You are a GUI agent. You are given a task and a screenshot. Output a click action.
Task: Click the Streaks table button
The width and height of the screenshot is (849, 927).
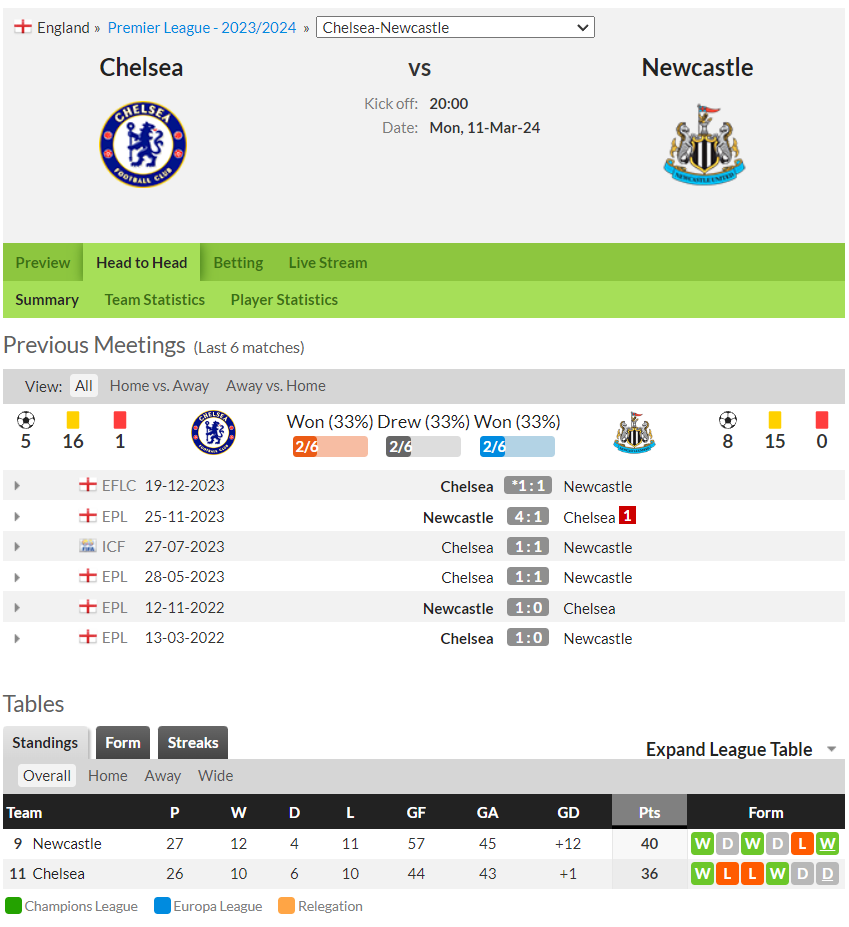pos(193,743)
